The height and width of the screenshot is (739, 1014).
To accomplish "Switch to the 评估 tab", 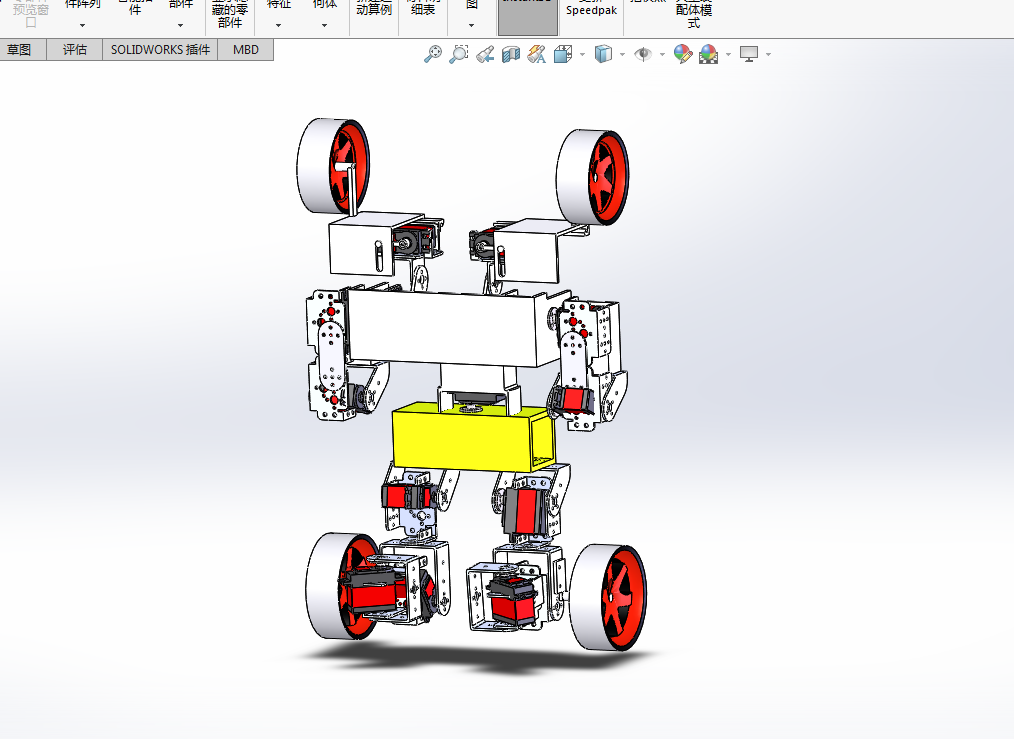I will tap(74, 50).
